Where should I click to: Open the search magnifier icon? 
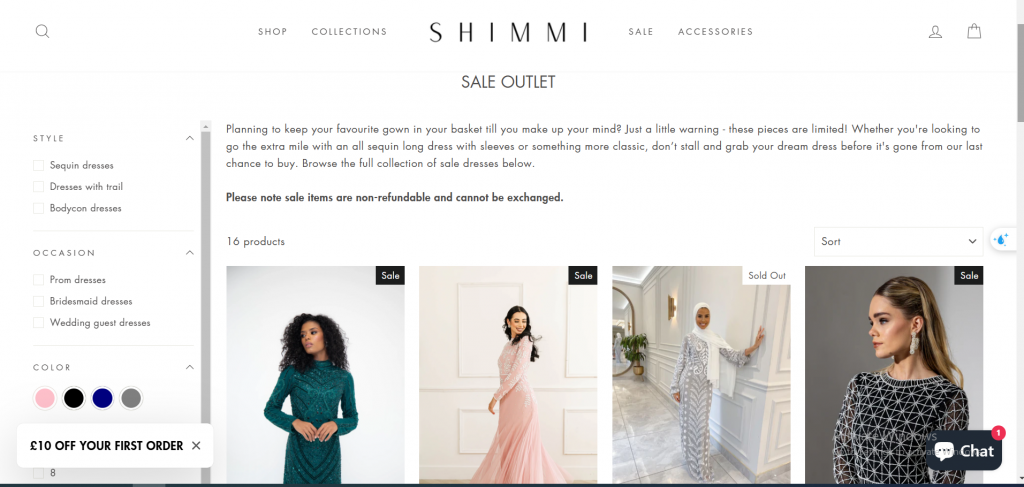pyautogui.click(x=42, y=31)
